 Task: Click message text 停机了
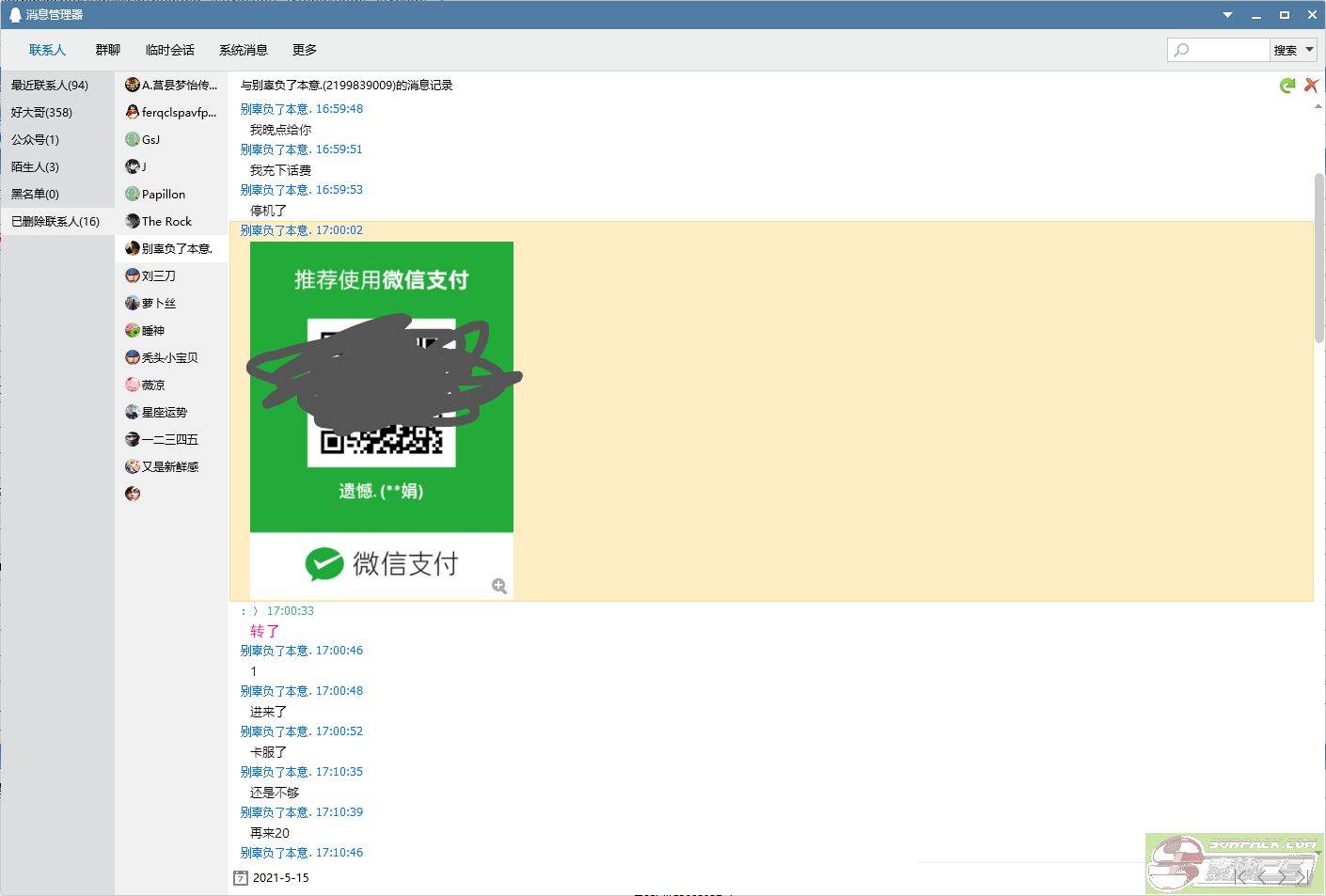tap(268, 211)
